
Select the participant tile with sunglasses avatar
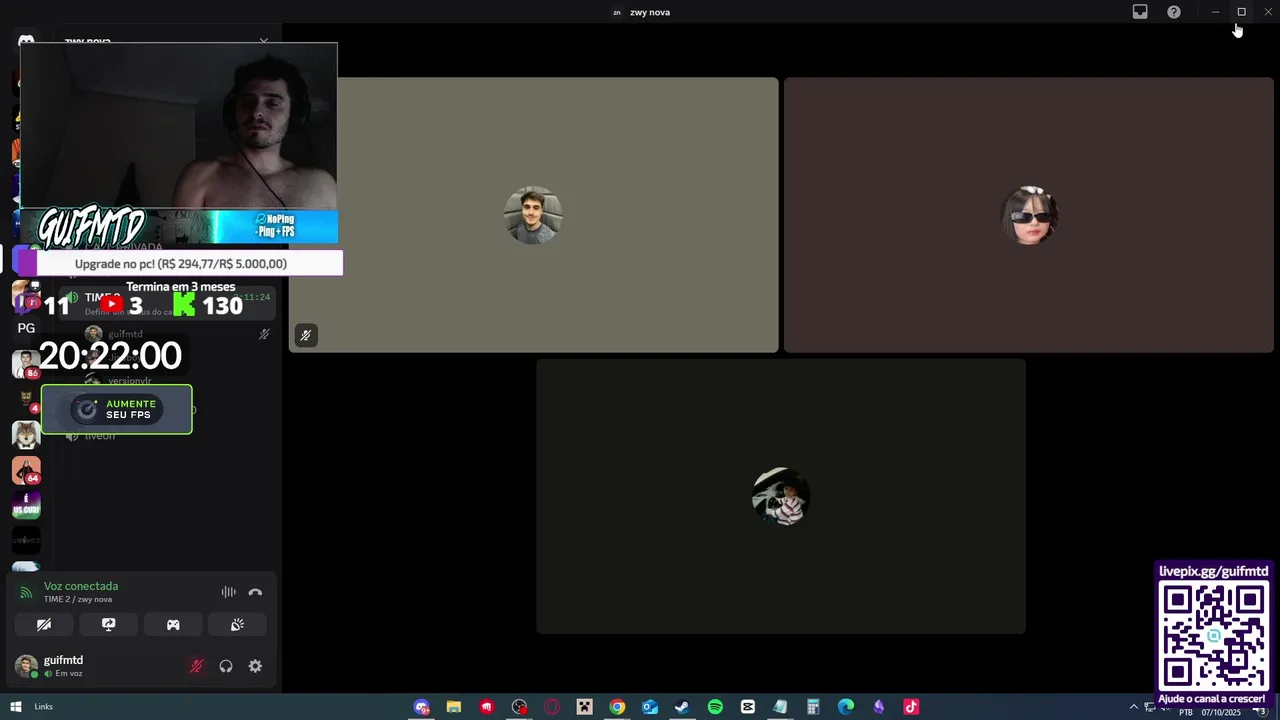click(1029, 215)
